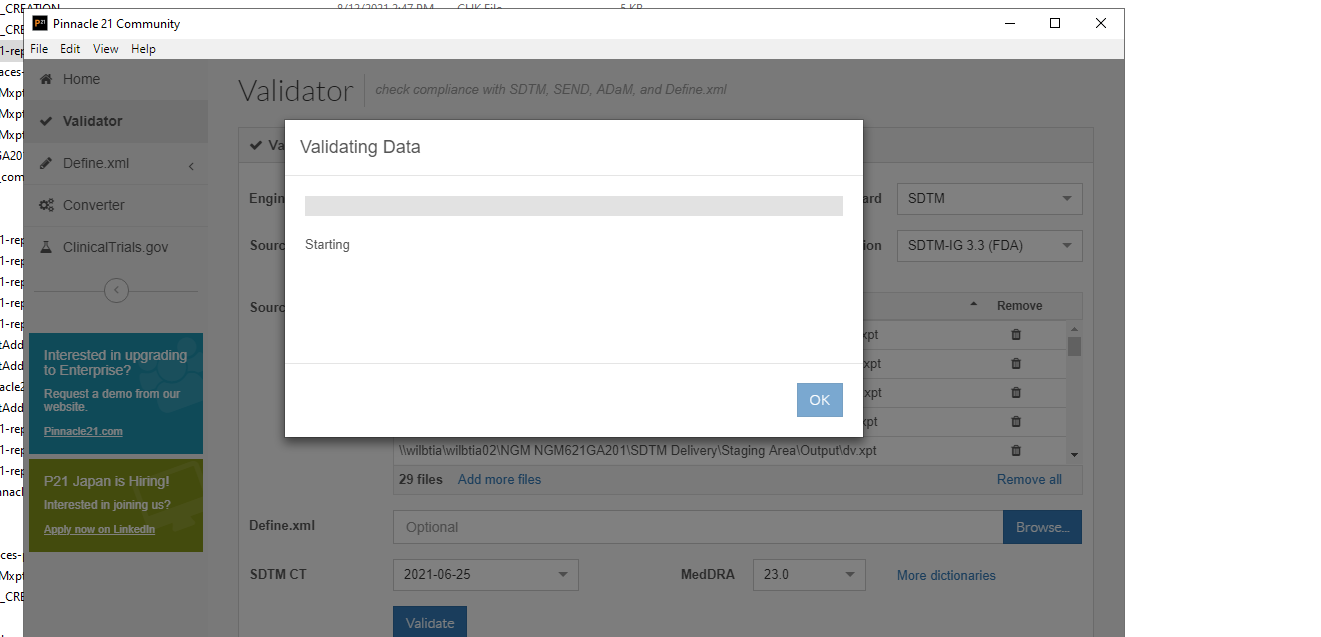Expand the Define.xml sidebar chevron
The image size is (1321, 637).
191,165
